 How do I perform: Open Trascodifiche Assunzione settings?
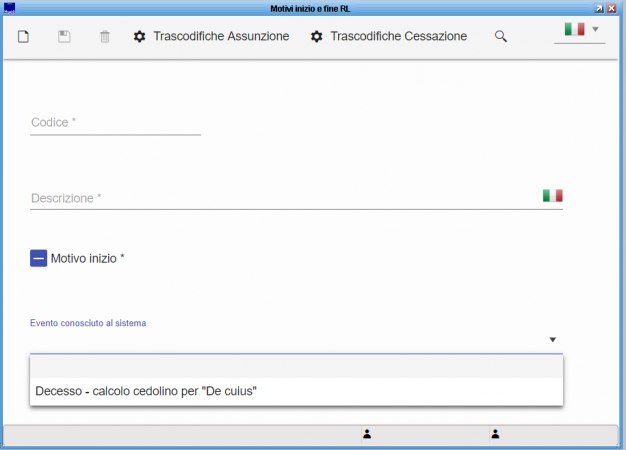(x=211, y=36)
